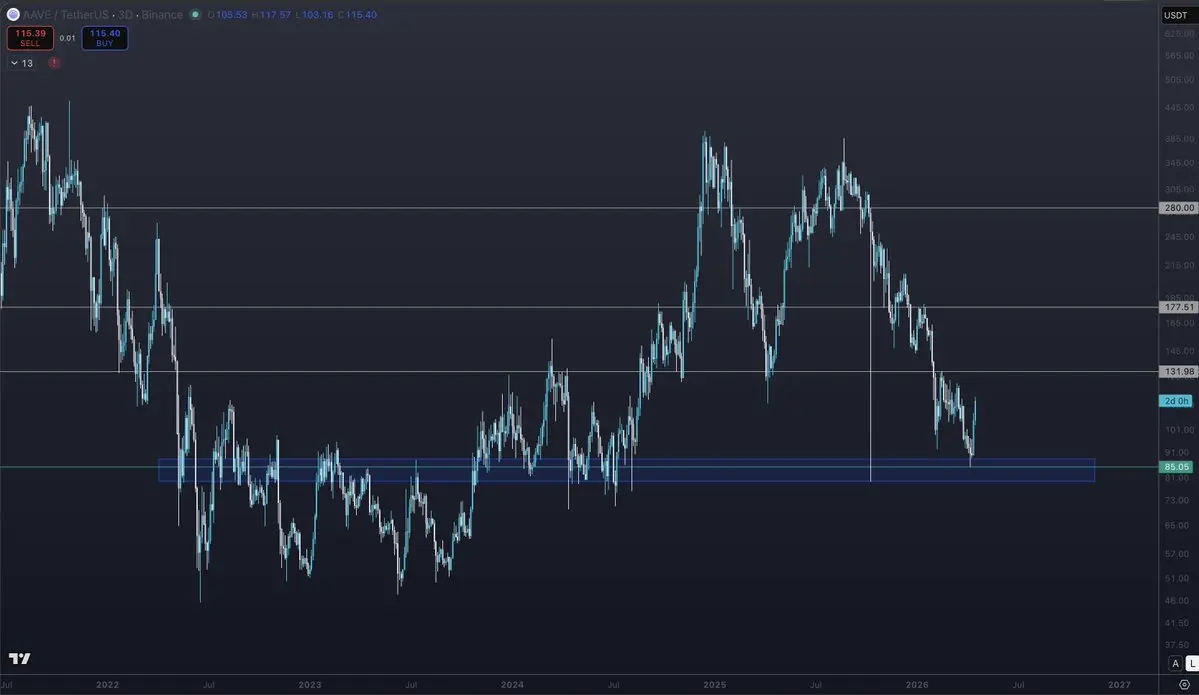Click the 445.00 price scale label
The height and width of the screenshot is (695, 1199).
[x=1179, y=108]
